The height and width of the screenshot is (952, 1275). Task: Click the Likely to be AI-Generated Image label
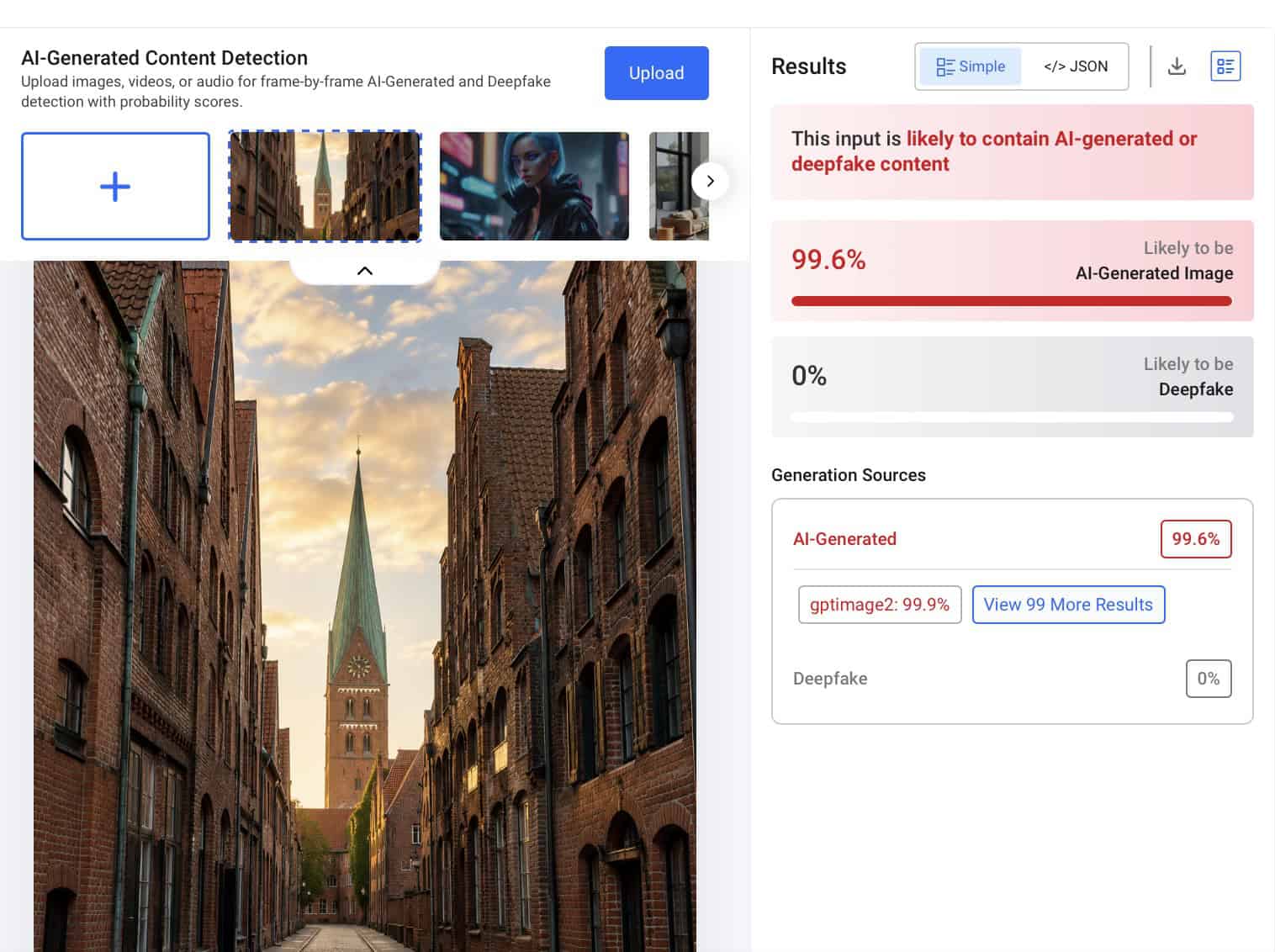(x=1154, y=261)
